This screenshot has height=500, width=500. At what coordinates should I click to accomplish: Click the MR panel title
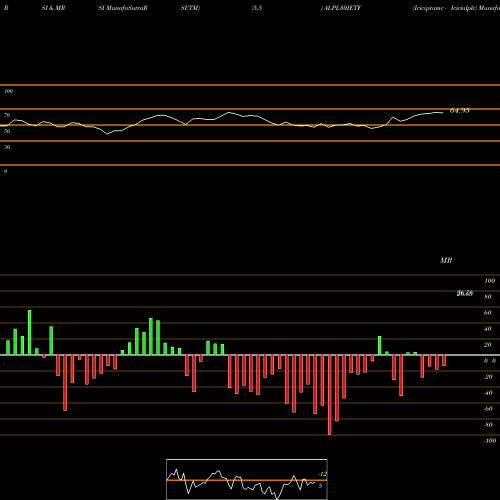click(446, 260)
